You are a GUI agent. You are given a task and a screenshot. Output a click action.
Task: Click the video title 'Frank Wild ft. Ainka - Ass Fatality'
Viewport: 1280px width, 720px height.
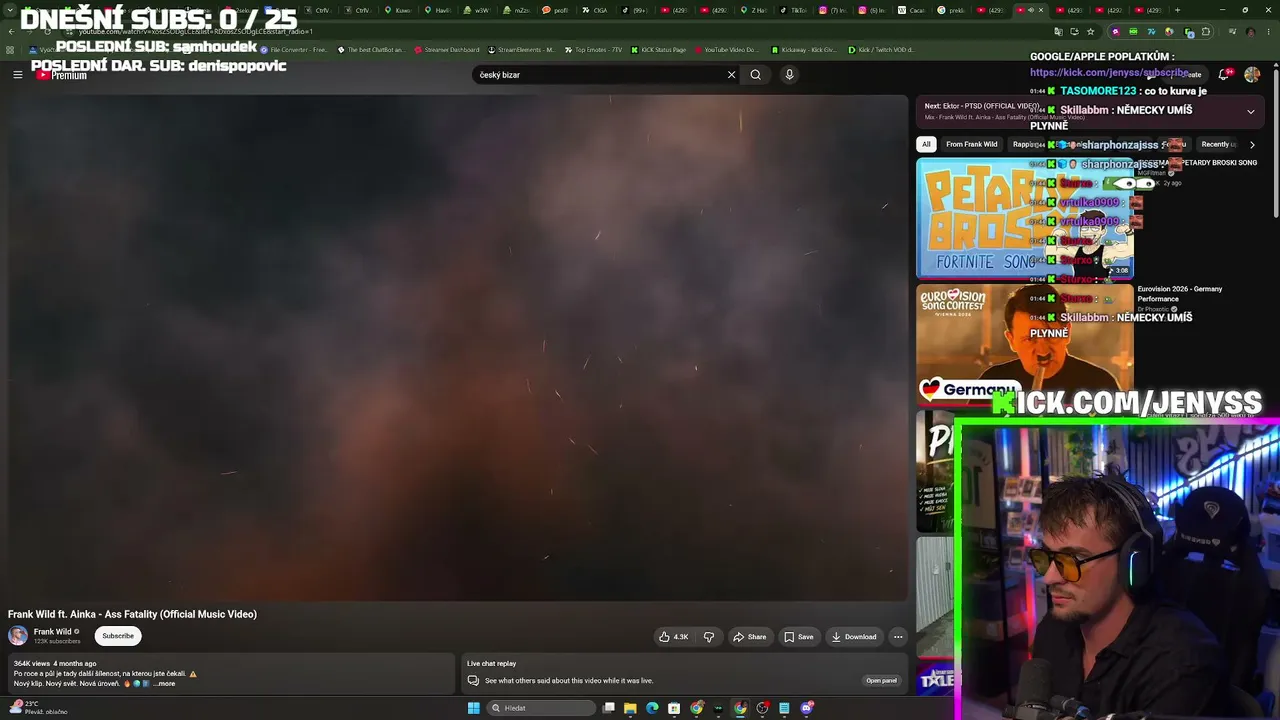pyautogui.click(x=132, y=614)
